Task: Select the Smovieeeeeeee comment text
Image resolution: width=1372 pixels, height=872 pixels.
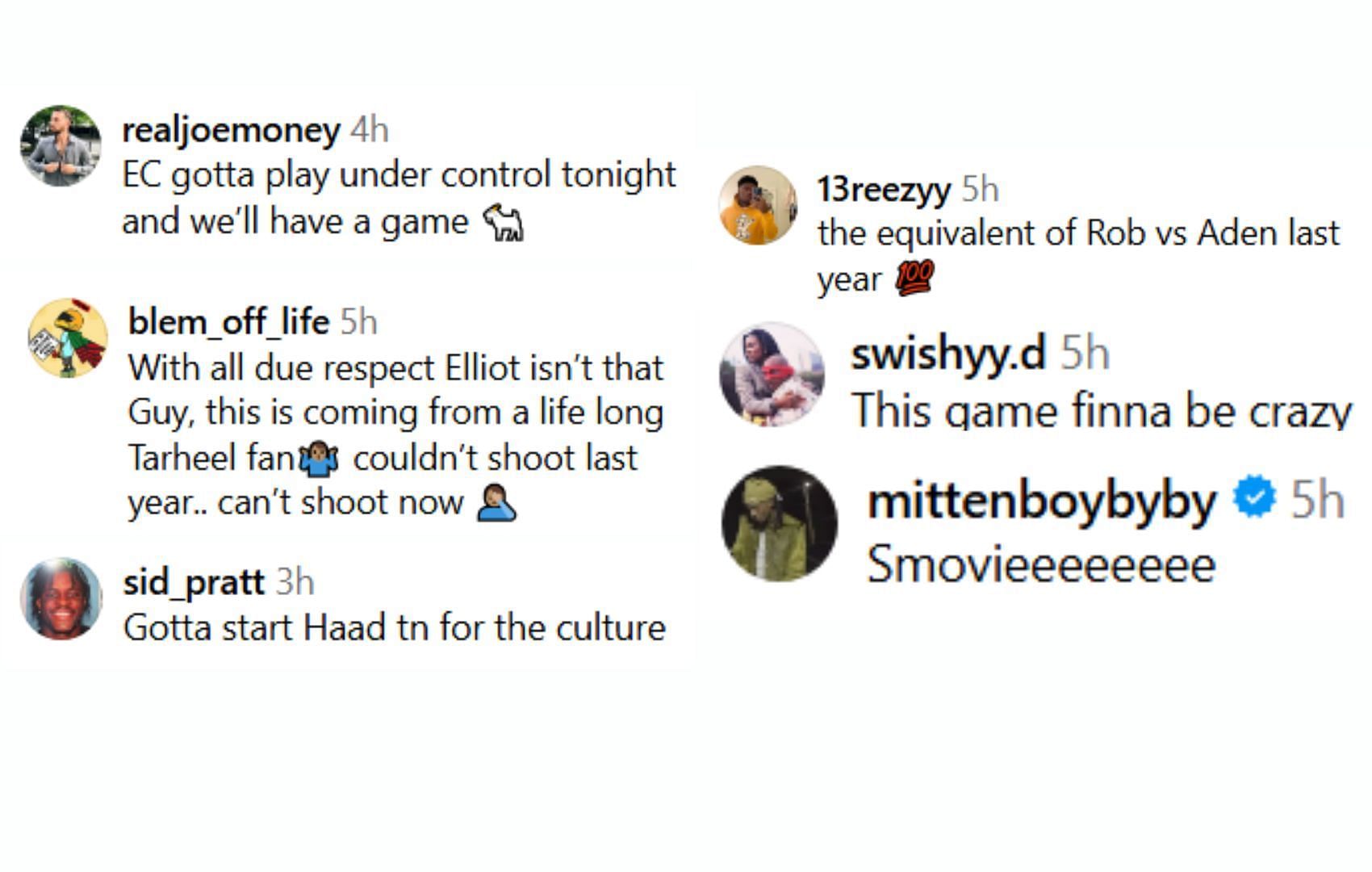Action: pos(1041,564)
